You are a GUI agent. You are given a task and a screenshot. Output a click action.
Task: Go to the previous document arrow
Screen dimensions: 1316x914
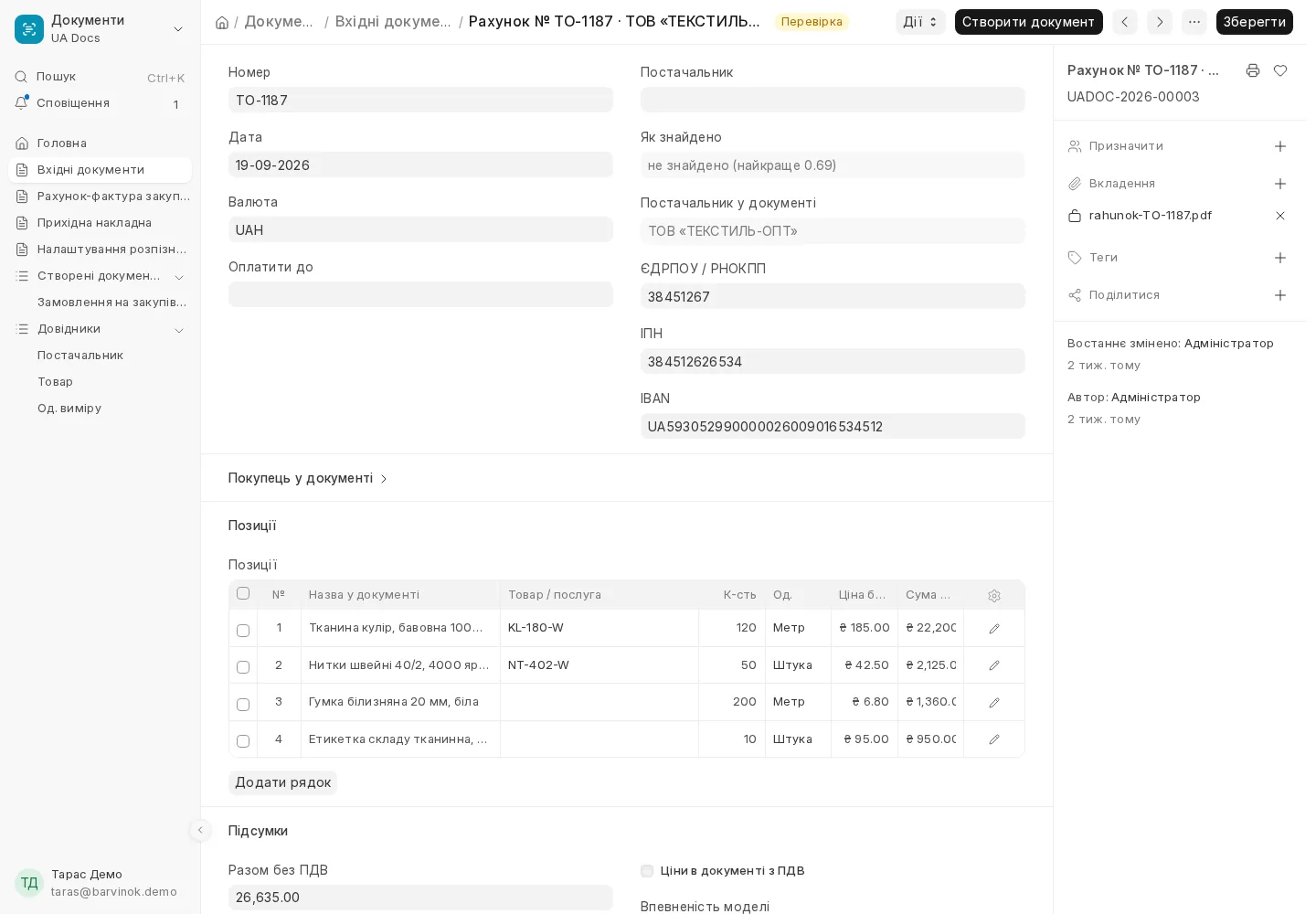coord(1125,22)
